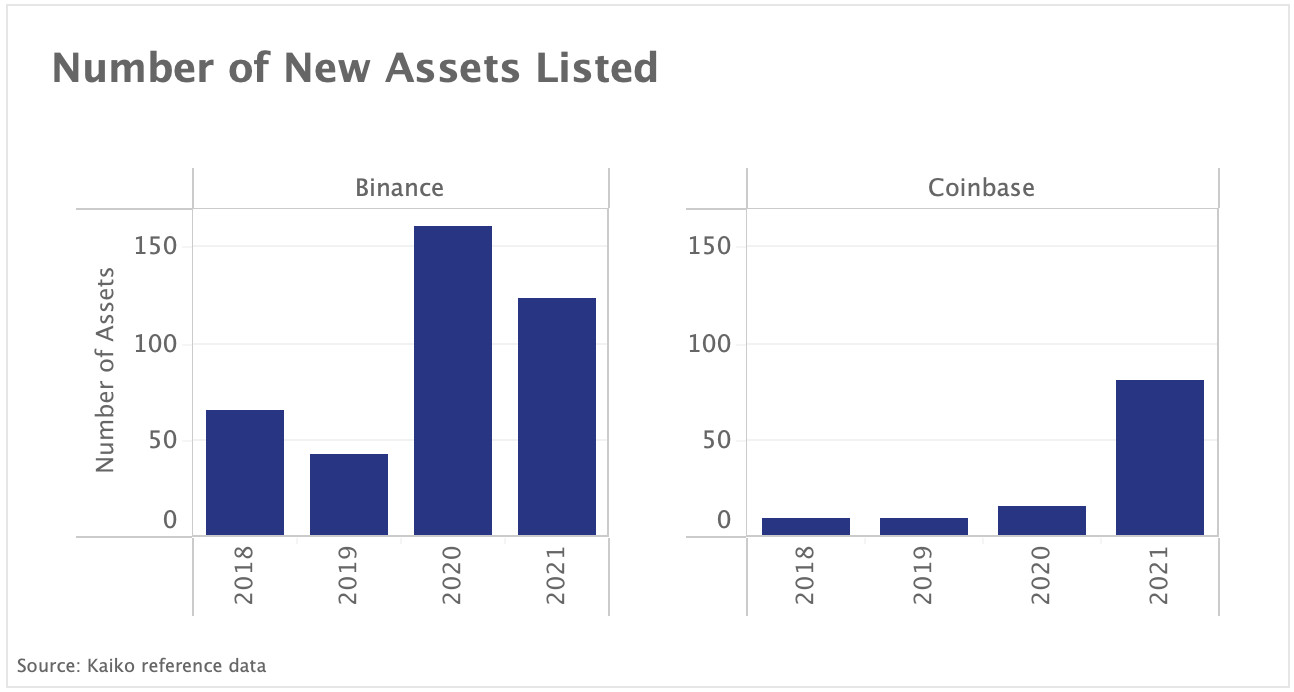Click the chart title "Number of New Assets Listed"
Screen dimensions: 1294x692
point(355,69)
